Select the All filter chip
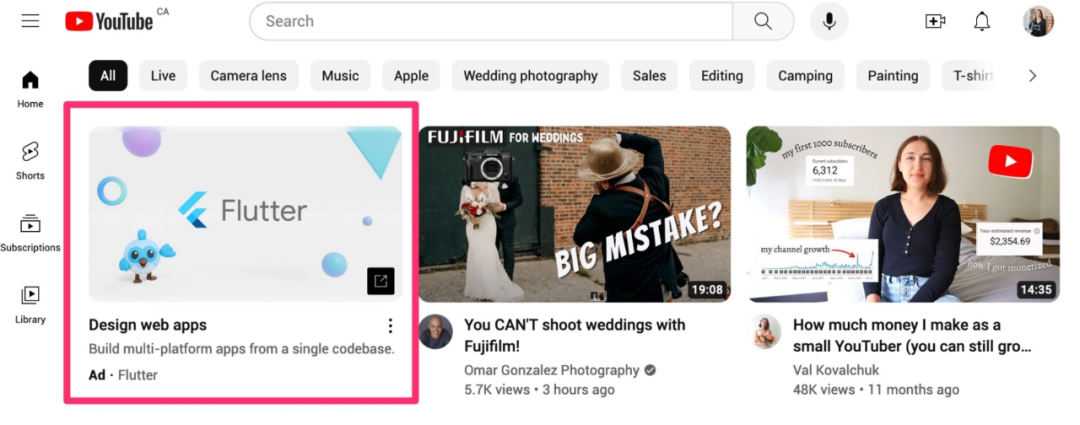Screen dimensions: 1080x425 pyautogui.click(x=108, y=76)
